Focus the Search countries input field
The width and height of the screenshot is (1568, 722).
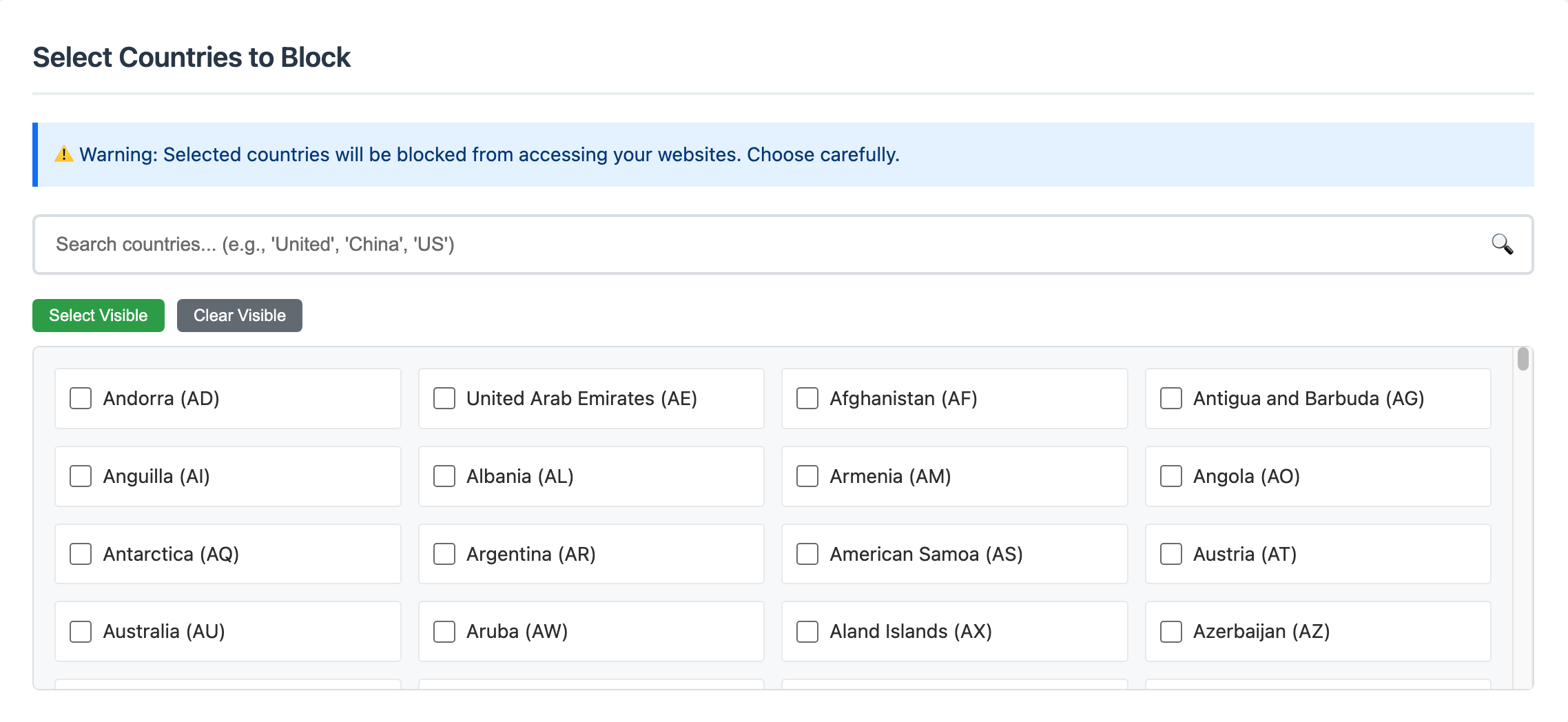[783, 245]
